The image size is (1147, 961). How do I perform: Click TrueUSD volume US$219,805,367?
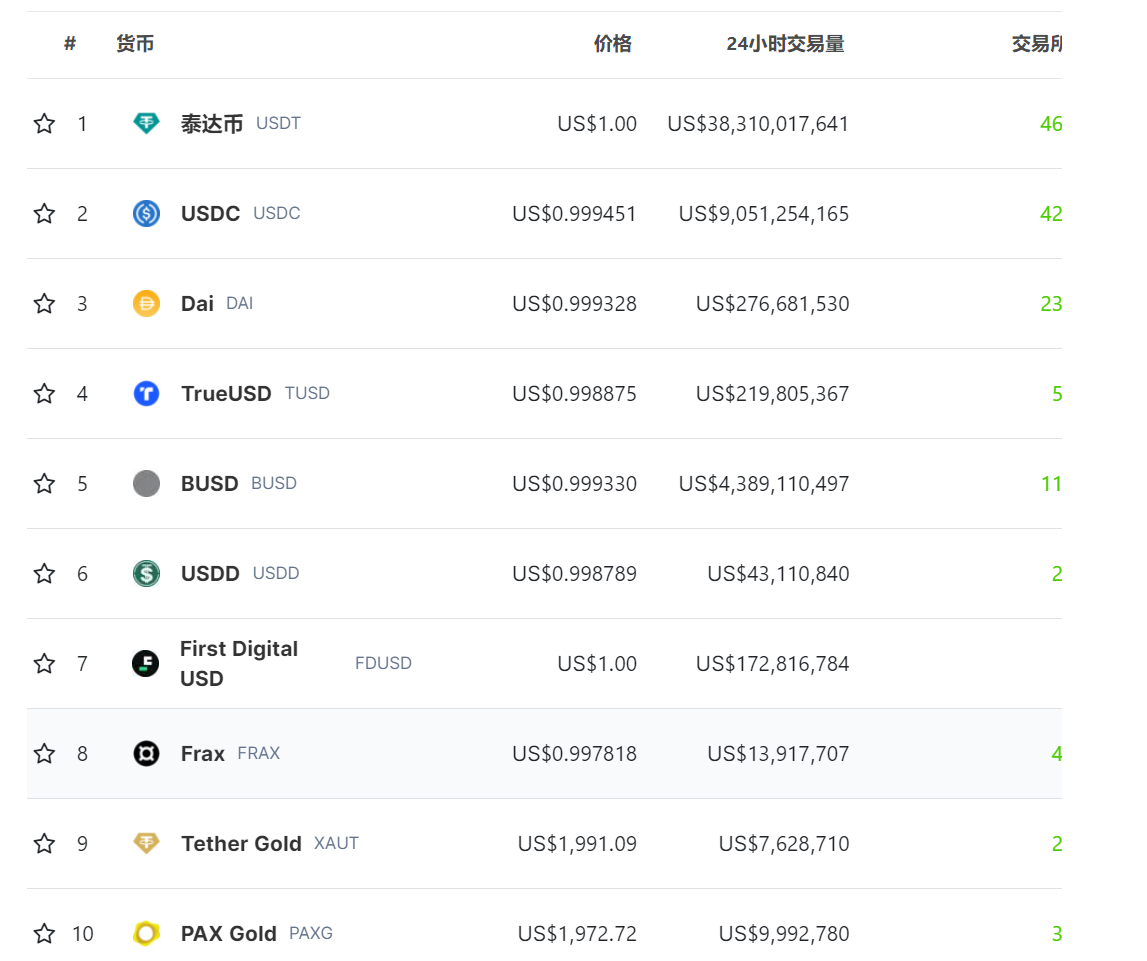point(772,393)
